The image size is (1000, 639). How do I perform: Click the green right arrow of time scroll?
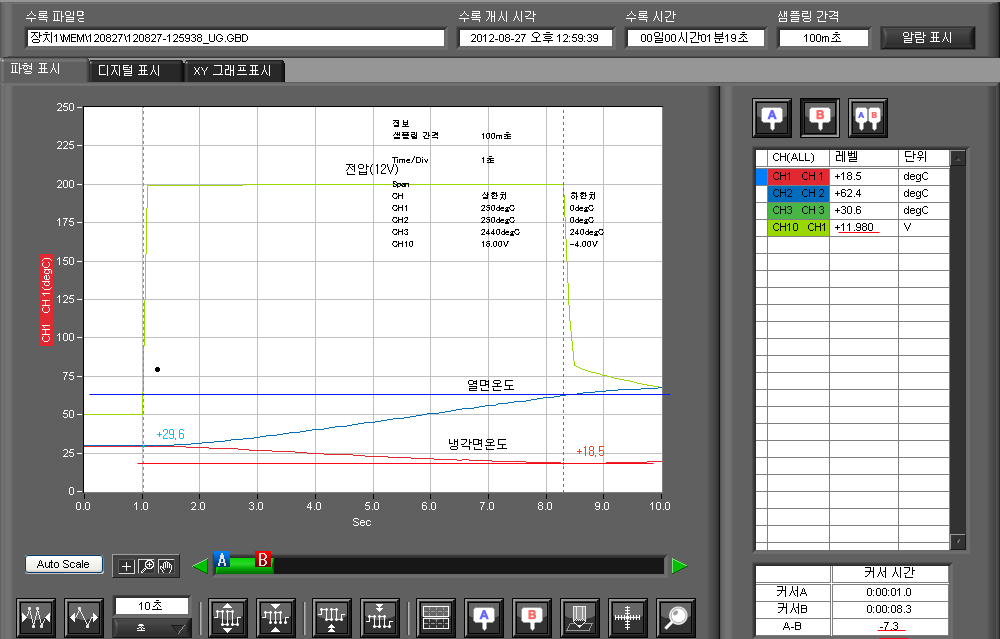(680, 566)
